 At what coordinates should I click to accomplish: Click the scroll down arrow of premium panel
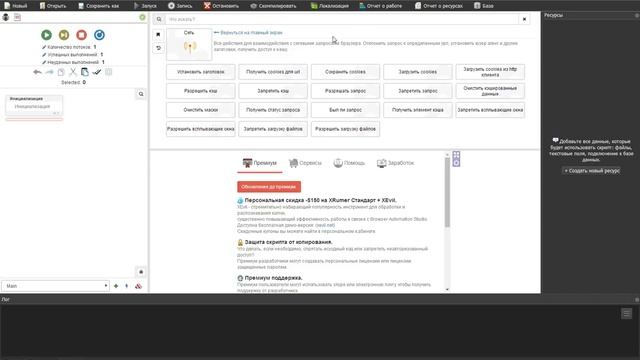(447, 289)
